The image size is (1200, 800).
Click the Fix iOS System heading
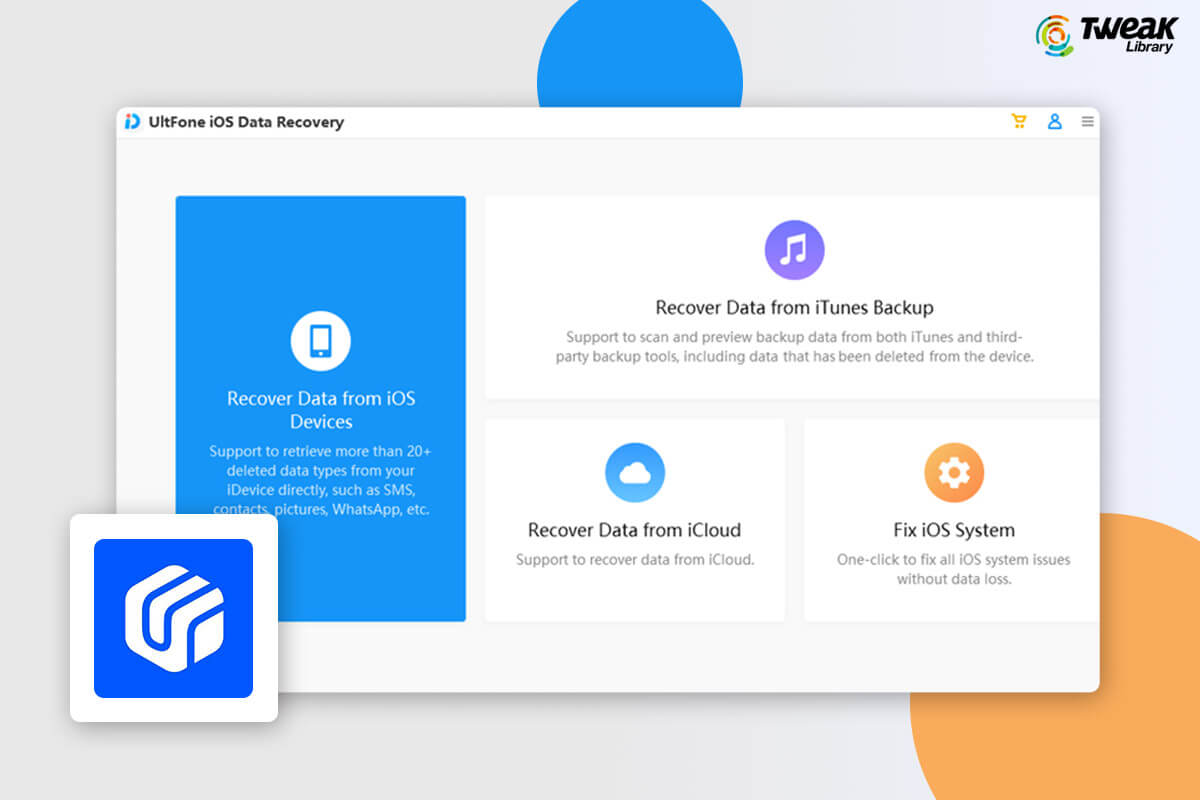[x=952, y=531]
